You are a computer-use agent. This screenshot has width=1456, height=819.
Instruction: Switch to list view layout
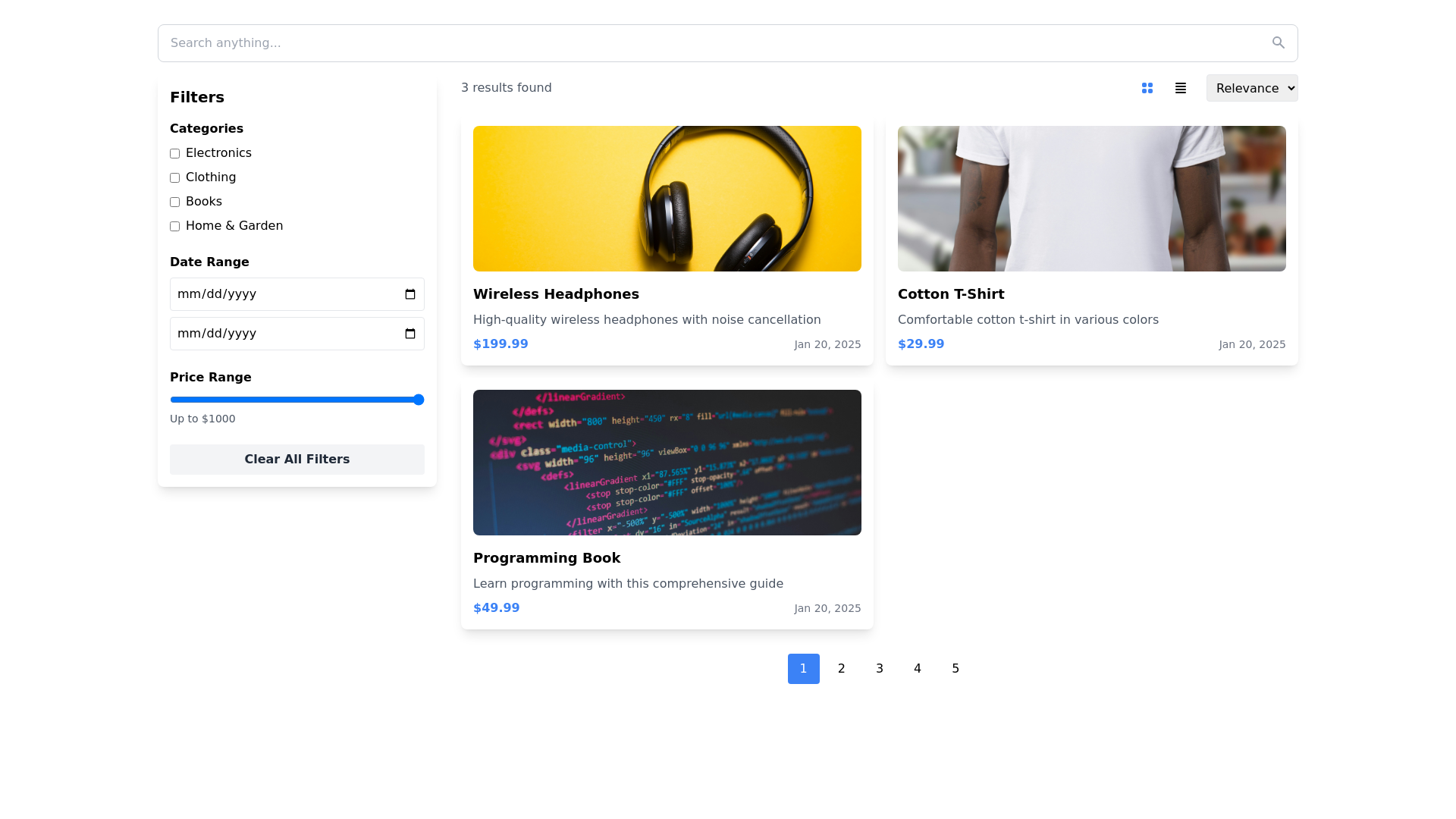1181,88
